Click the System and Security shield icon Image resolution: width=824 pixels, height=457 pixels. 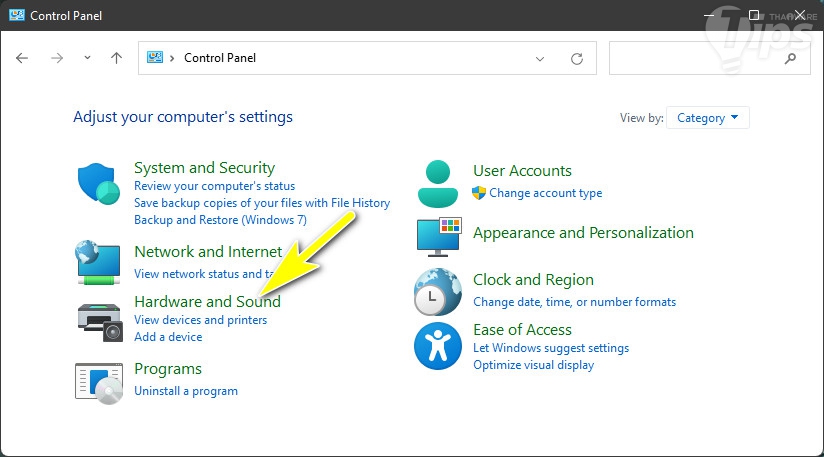pyautogui.click(x=98, y=184)
